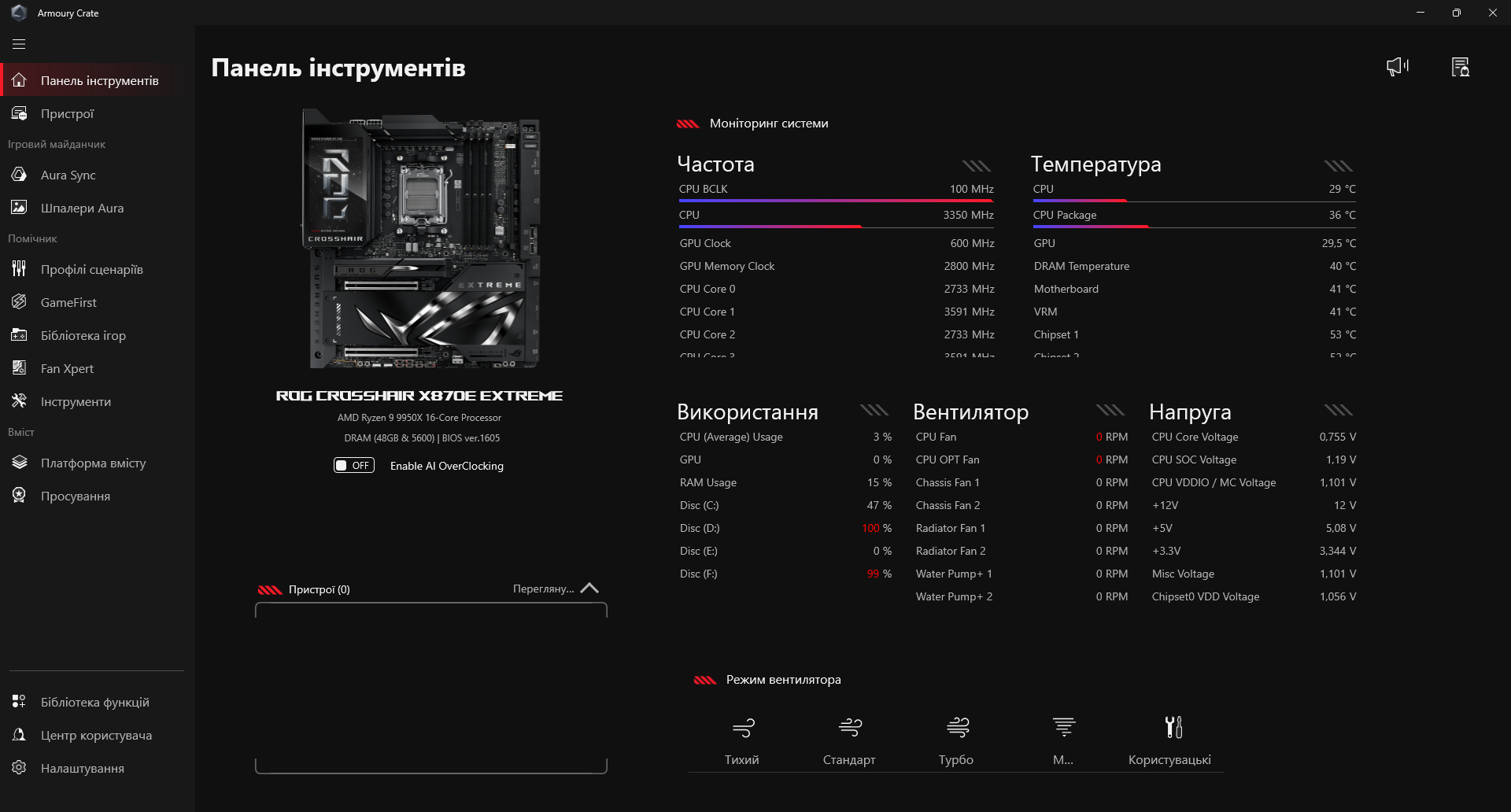The image size is (1511, 812).
Task: Click the CPU BCLK frequency bar
Action: pos(836,201)
